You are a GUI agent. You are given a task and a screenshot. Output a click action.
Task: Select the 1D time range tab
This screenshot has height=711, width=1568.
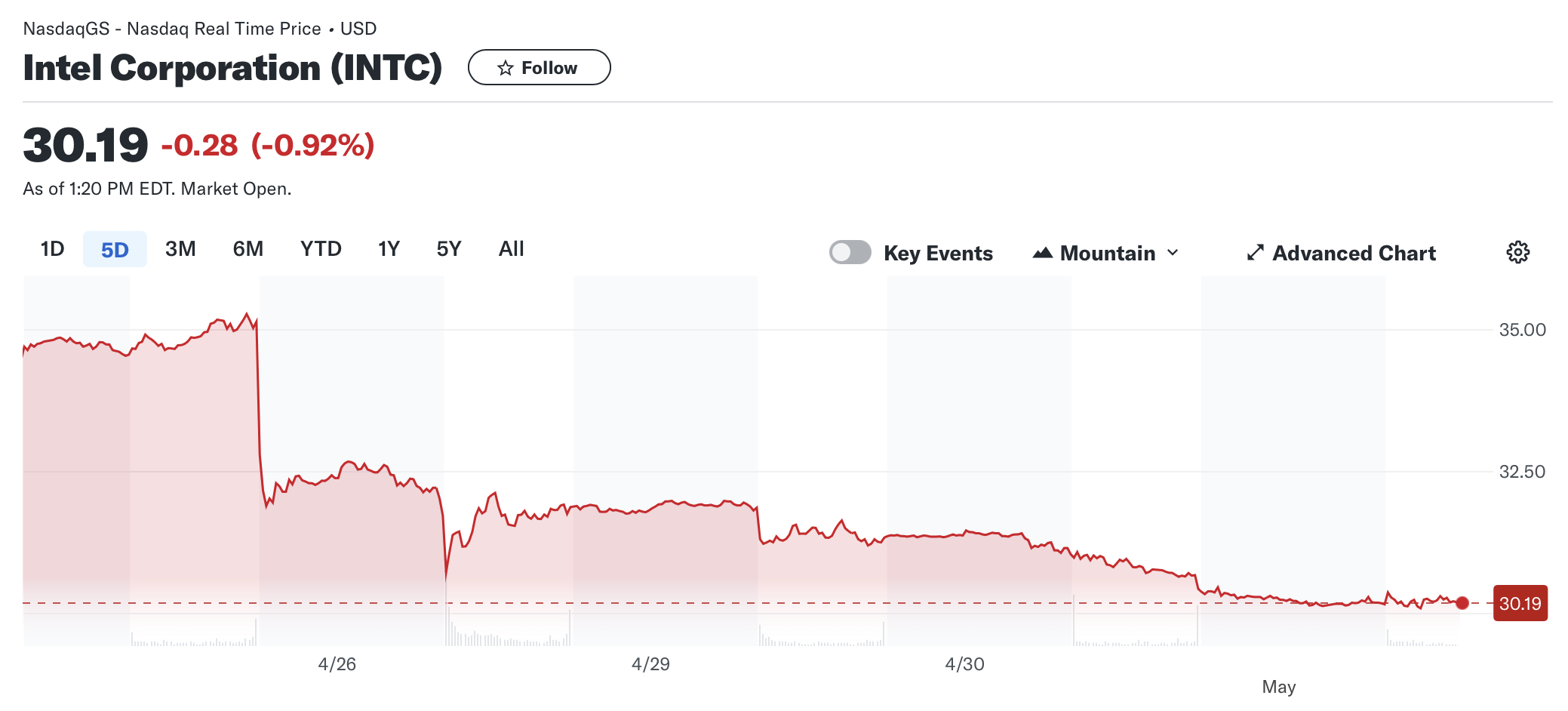coord(52,249)
